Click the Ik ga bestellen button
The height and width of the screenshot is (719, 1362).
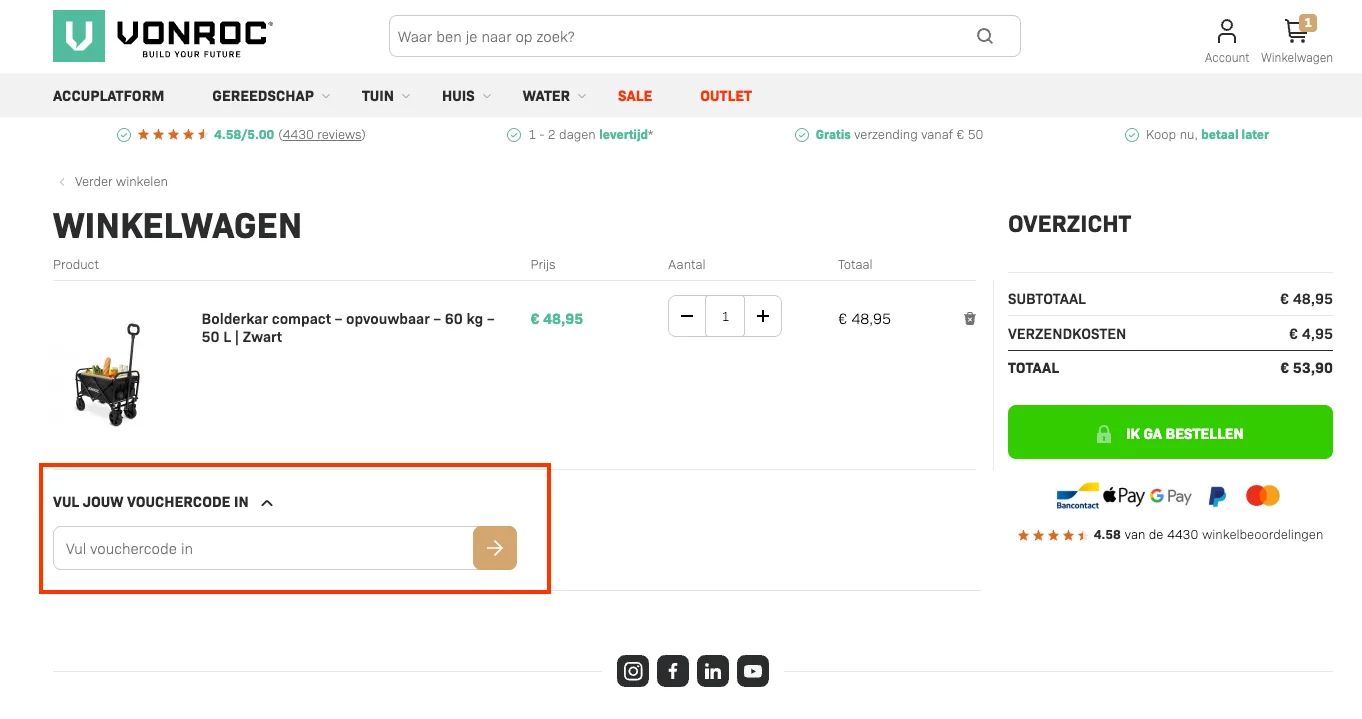click(1170, 433)
